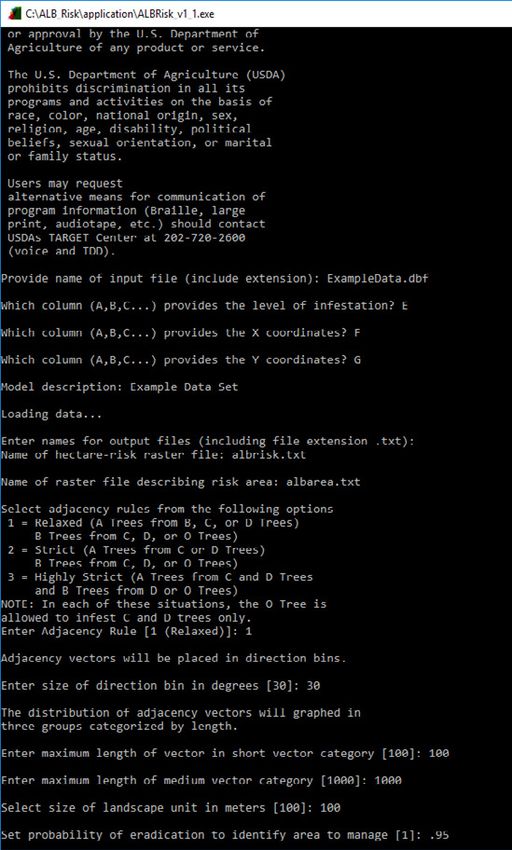Image resolution: width=512 pixels, height=850 pixels.
Task: Click the title bar path ALBRisk_v1_1.exe
Action: pyautogui.click(x=120, y=14)
